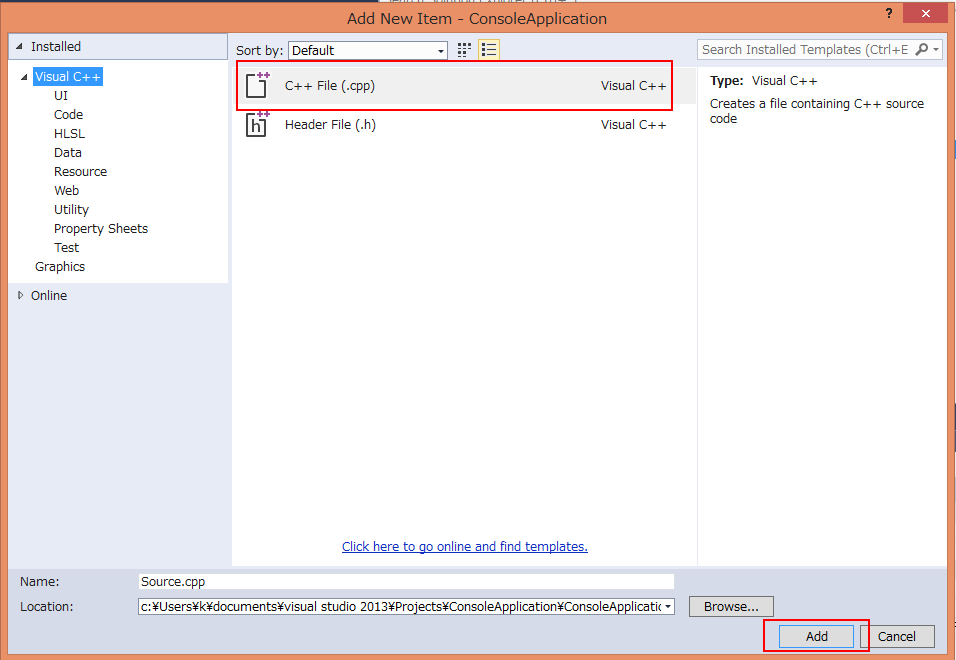Focus the Name field containing Source.cpp
The image size is (956, 660).
(x=406, y=581)
